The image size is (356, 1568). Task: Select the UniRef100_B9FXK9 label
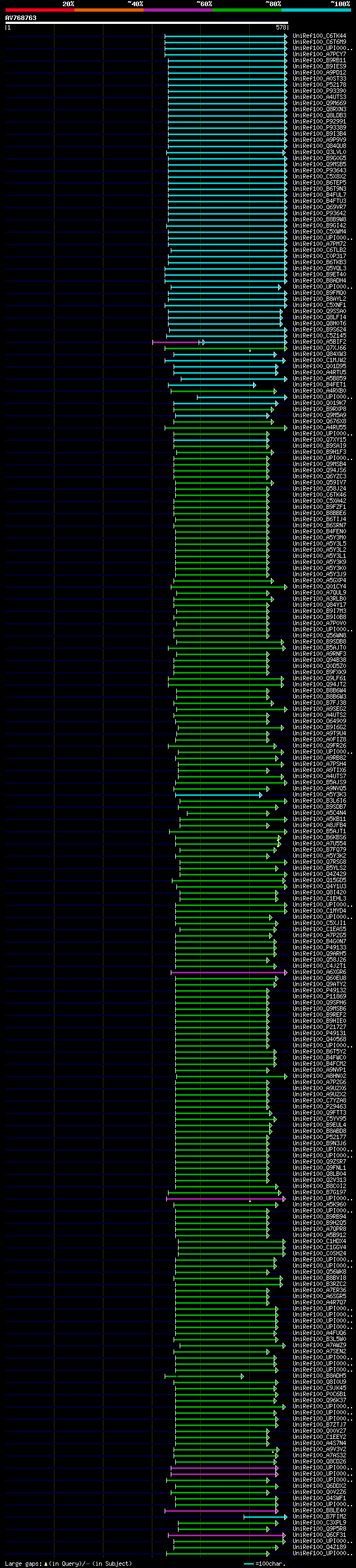(x=319, y=672)
